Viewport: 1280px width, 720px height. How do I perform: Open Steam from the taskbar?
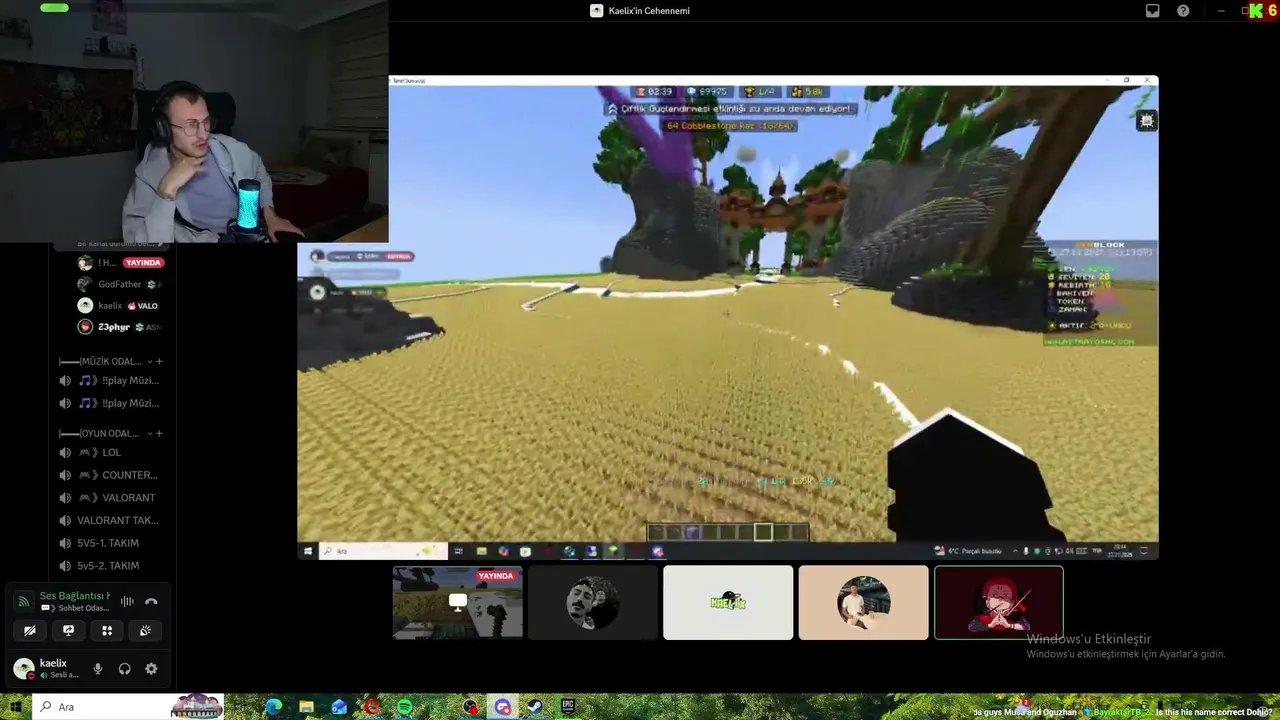[535, 707]
